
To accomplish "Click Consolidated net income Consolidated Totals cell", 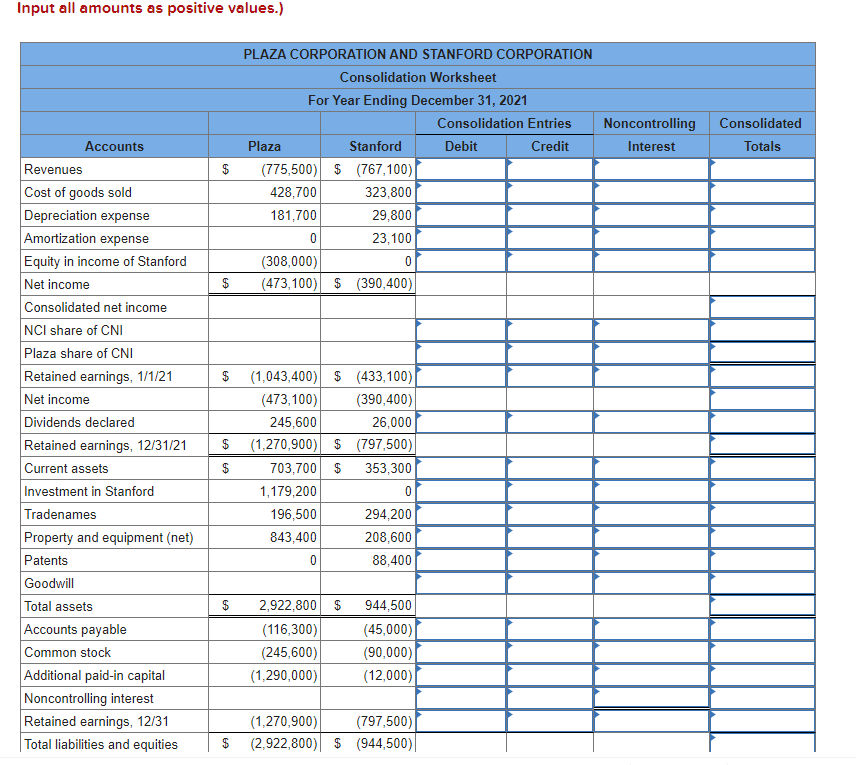I will click(x=762, y=307).
